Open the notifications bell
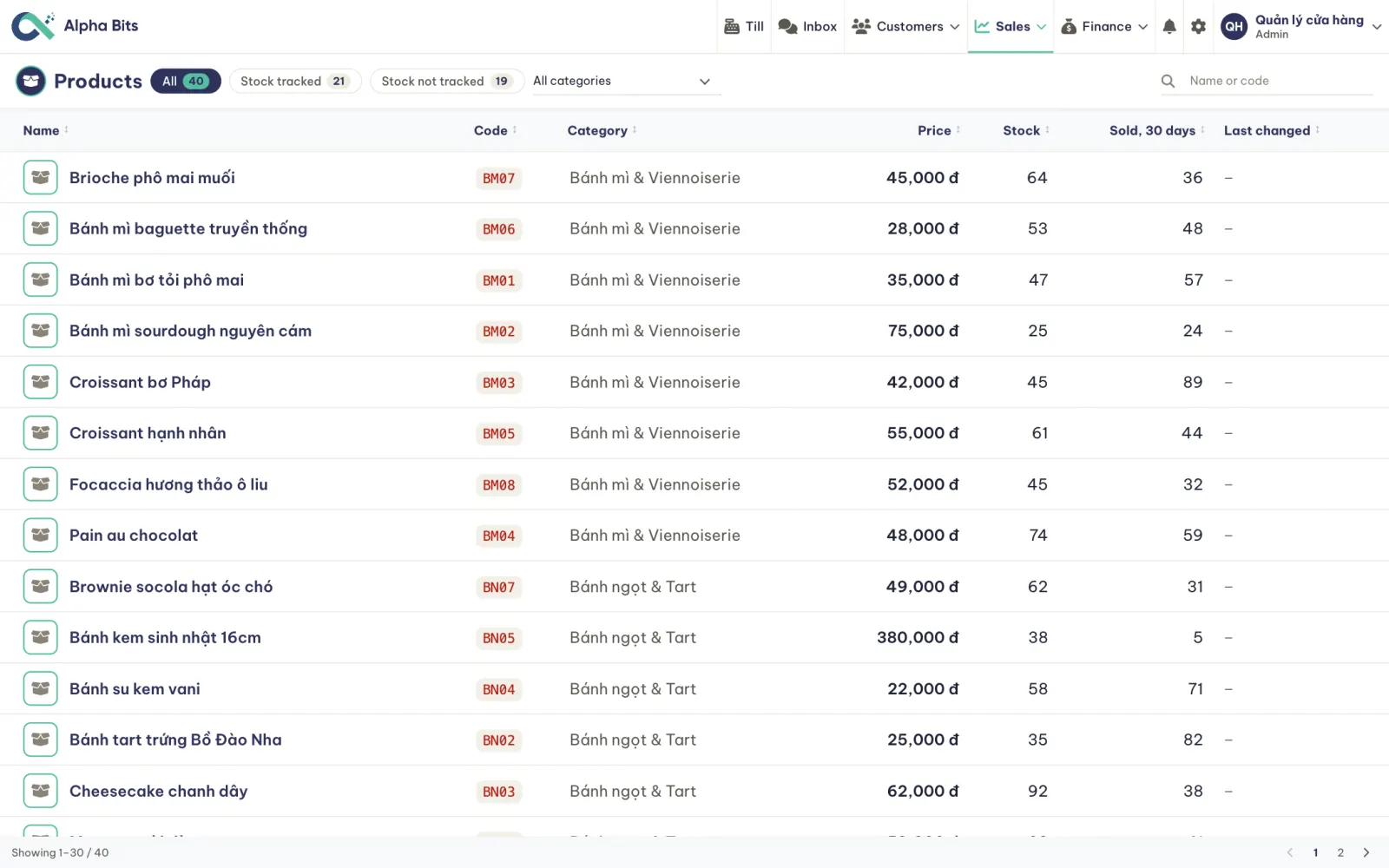Screen dimensions: 1389x868 (1169, 27)
